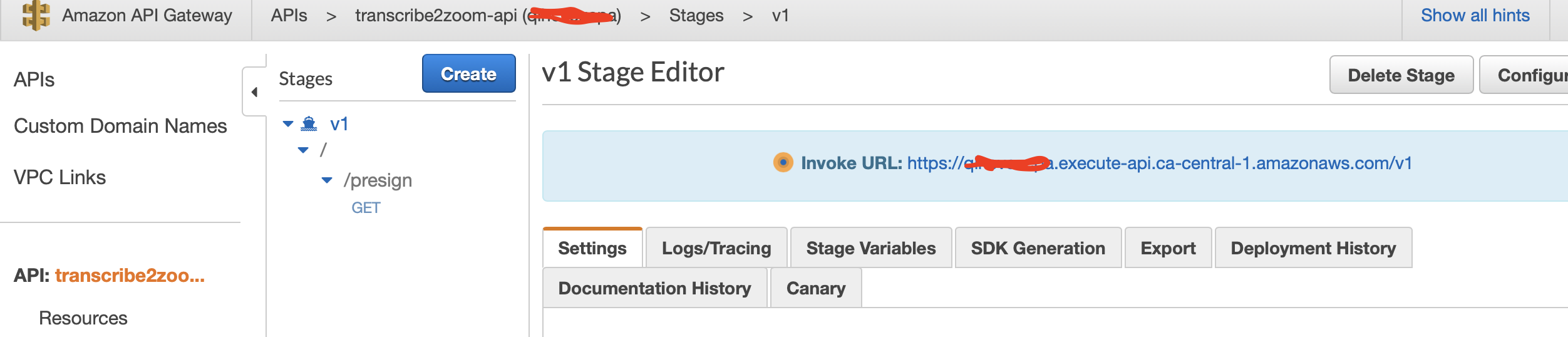This screenshot has height=337, width=1568.
Task: Open the Settings tab
Action: (592, 247)
